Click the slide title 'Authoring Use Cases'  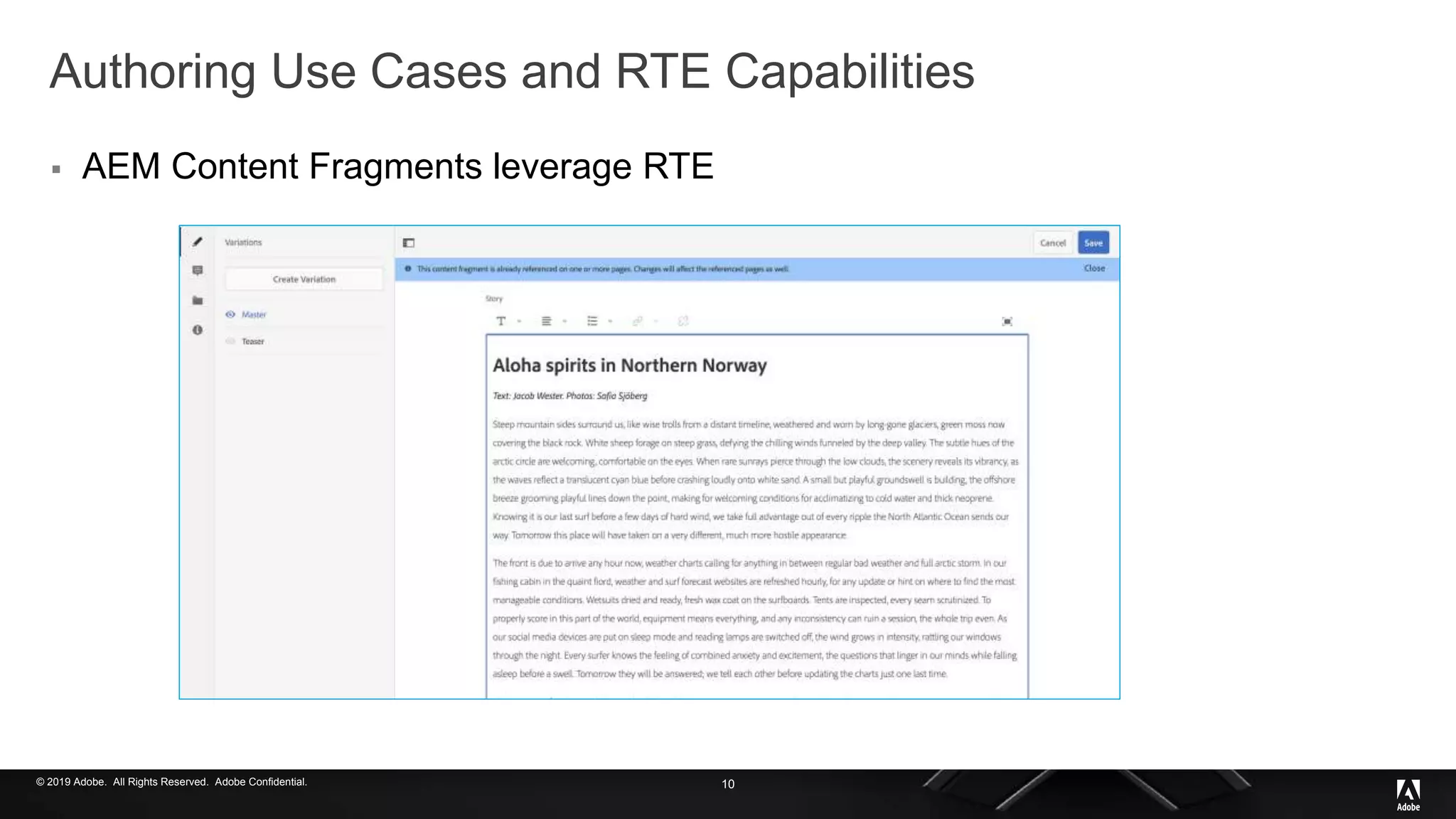point(512,71)
